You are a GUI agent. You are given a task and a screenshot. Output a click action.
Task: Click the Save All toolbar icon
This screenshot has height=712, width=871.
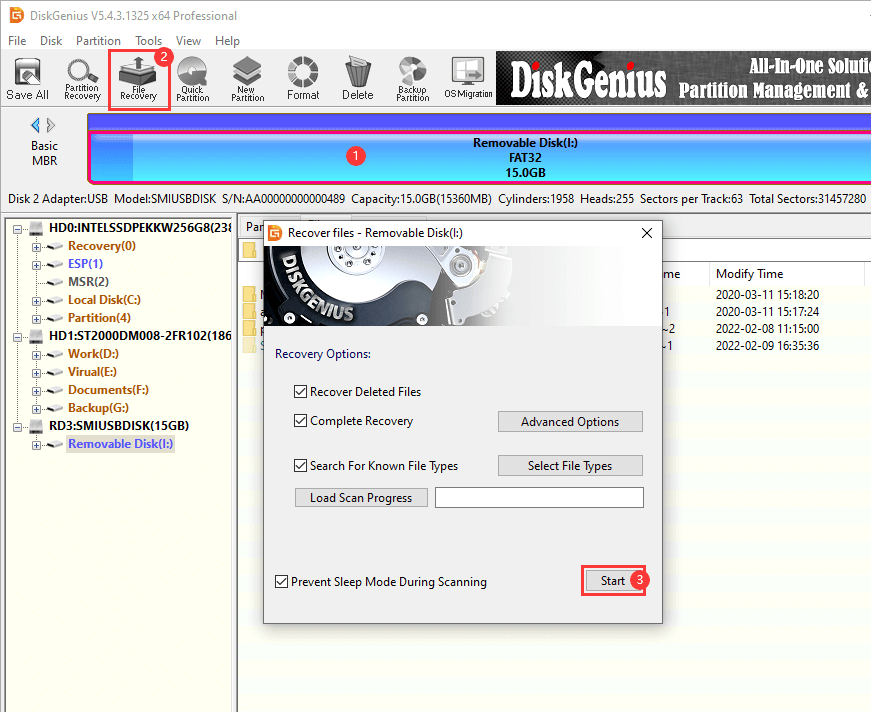[27, 79]
